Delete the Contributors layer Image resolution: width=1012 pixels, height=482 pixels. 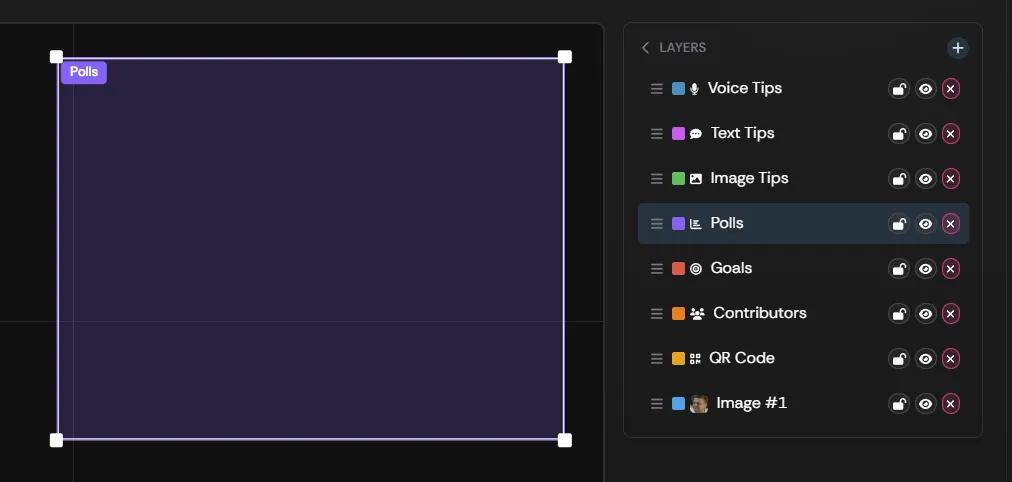[950, 314]
